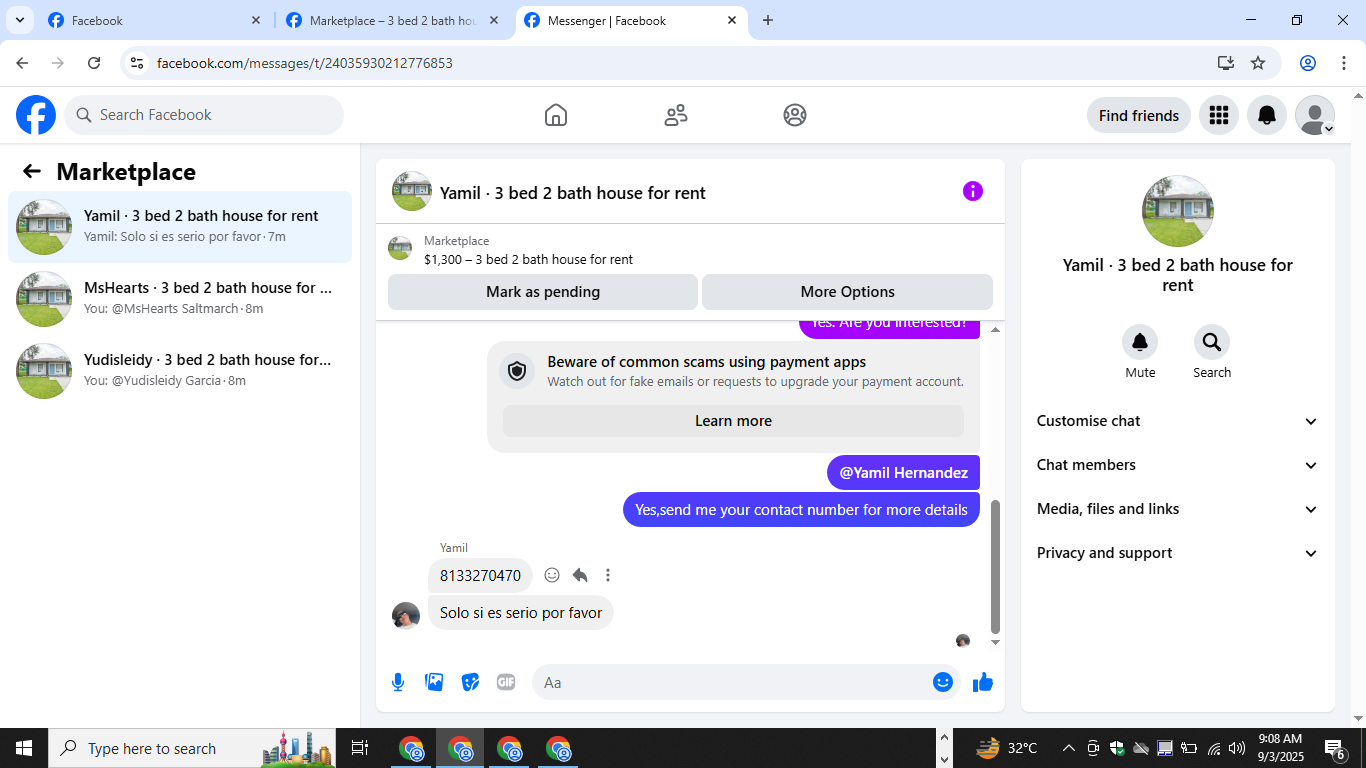The height and width of the screenshot is (768, 1366).
Task: Click the browser address bar URL
Action: click(305, 63)
